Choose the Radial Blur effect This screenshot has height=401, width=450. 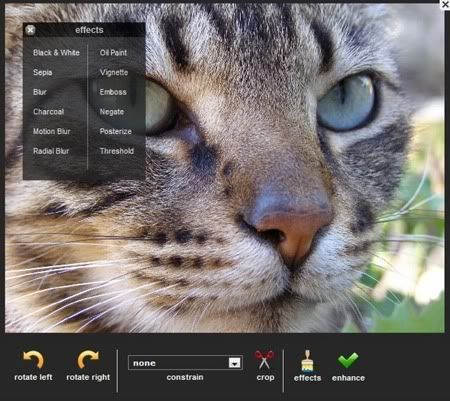coord(51,151)
